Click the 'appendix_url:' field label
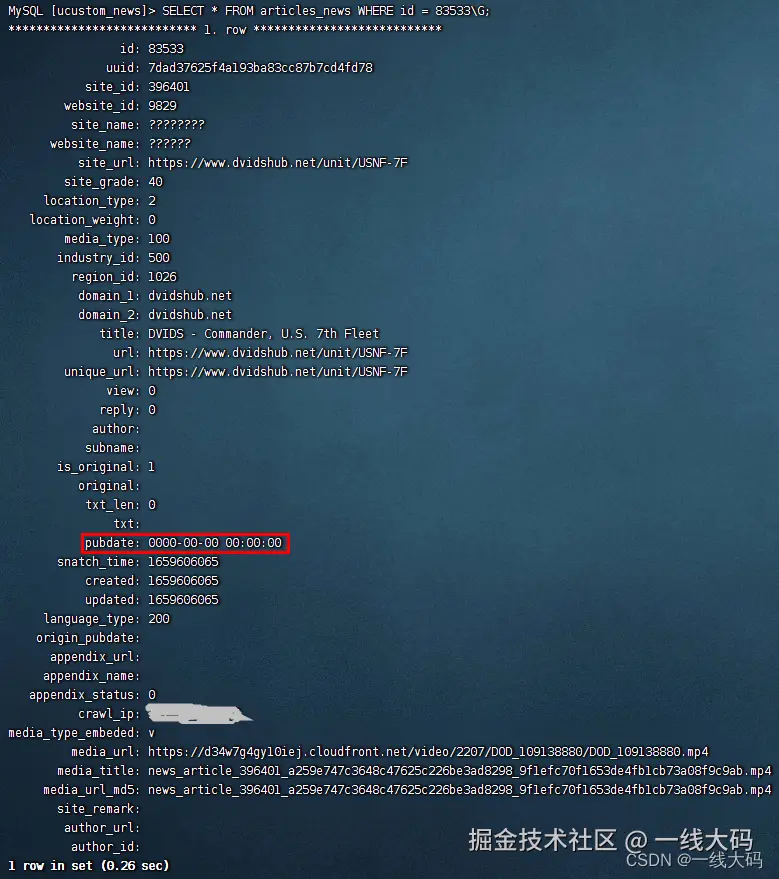 click(95, 657)
